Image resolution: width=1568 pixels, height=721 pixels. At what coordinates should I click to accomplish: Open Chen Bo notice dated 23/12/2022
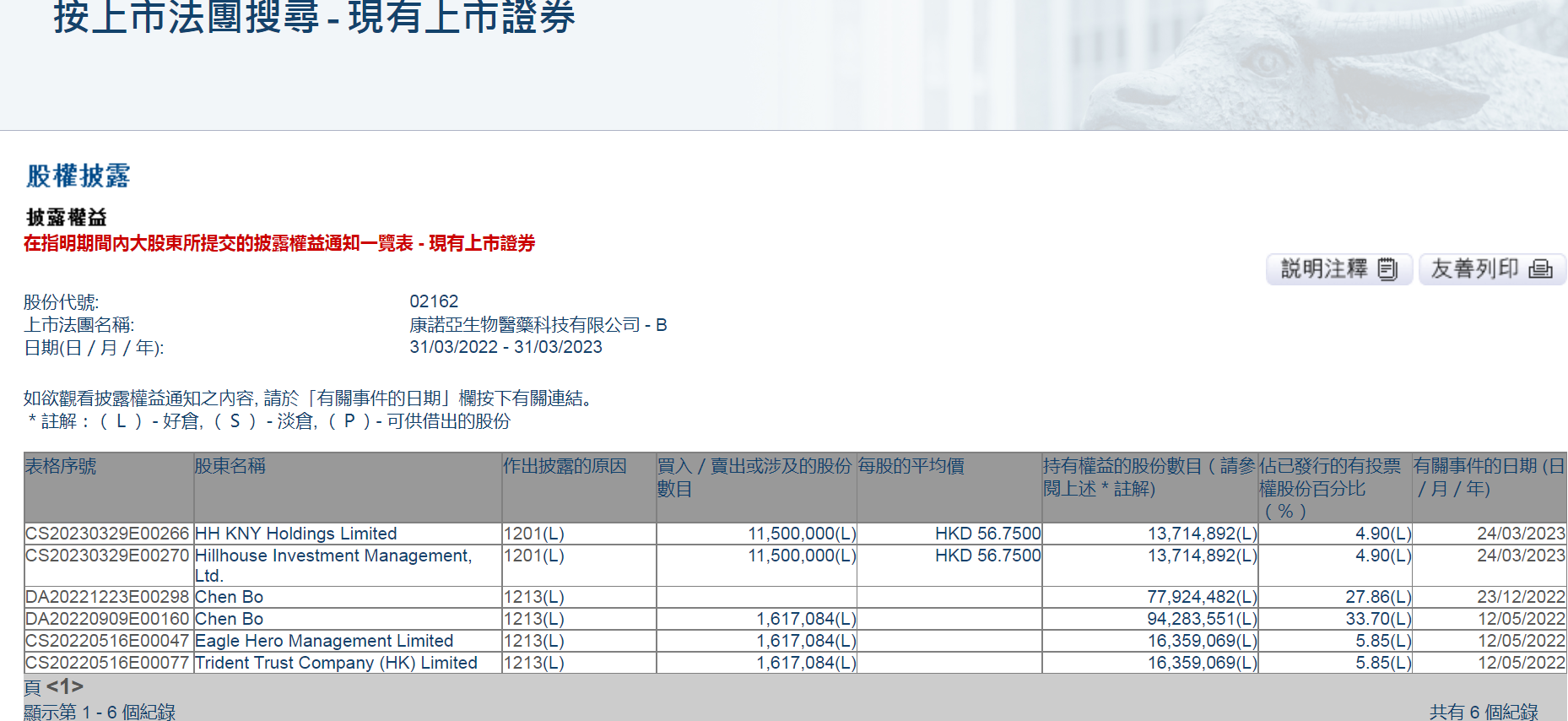1521,597
